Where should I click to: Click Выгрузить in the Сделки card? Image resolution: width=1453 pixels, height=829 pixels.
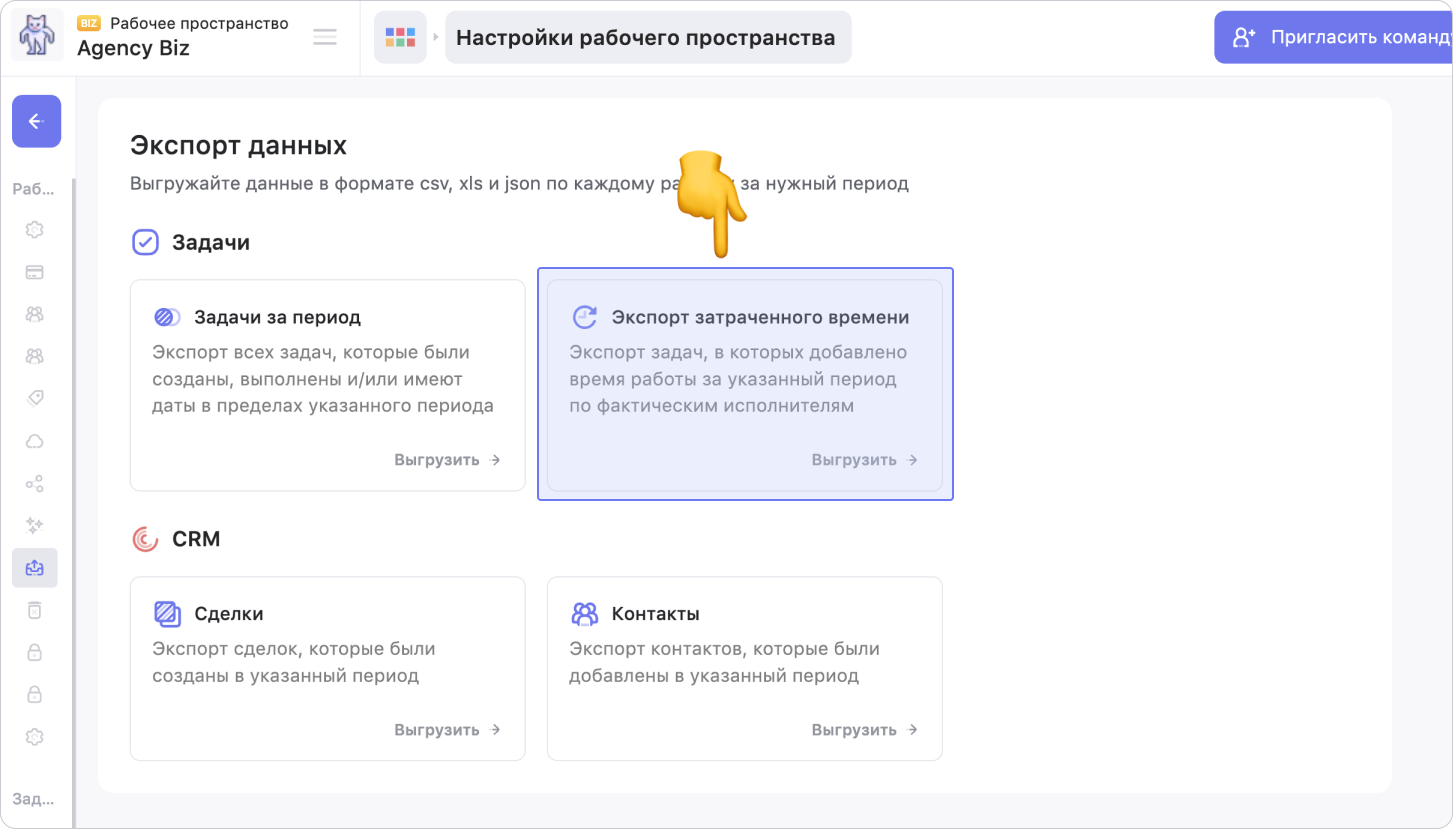(447, 730)
